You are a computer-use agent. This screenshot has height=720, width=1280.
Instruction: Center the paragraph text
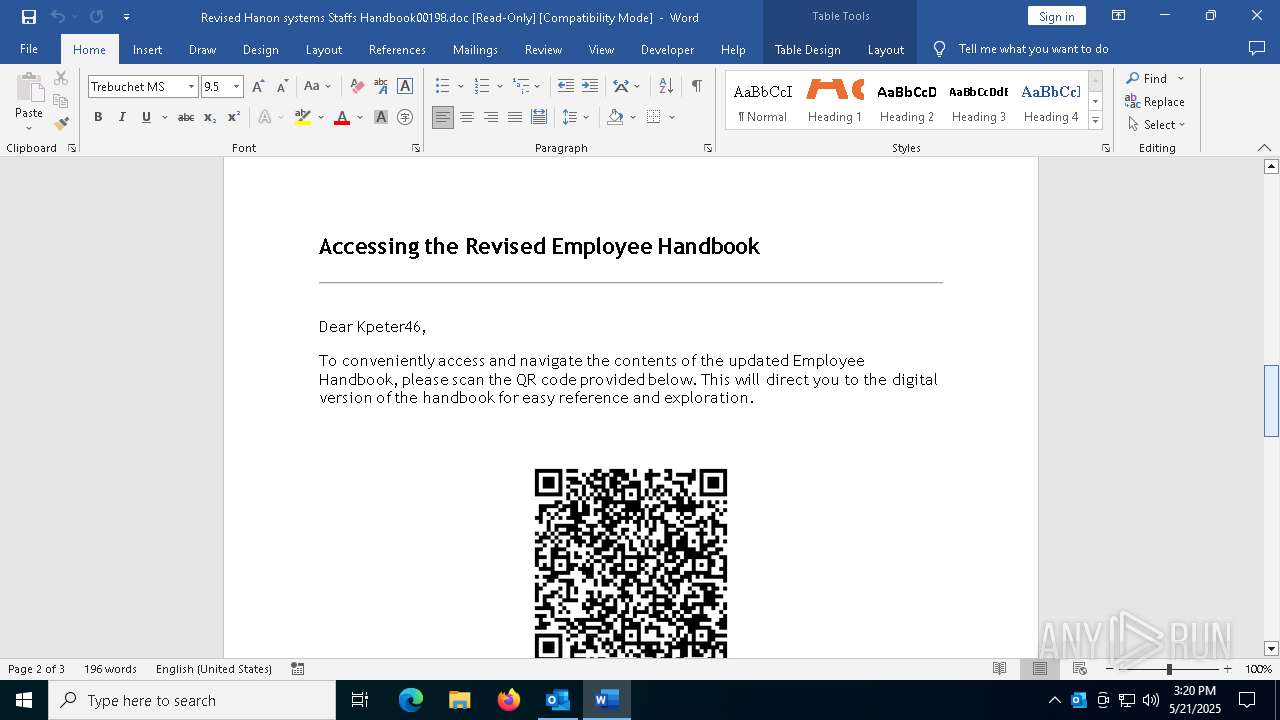[467, 117]
